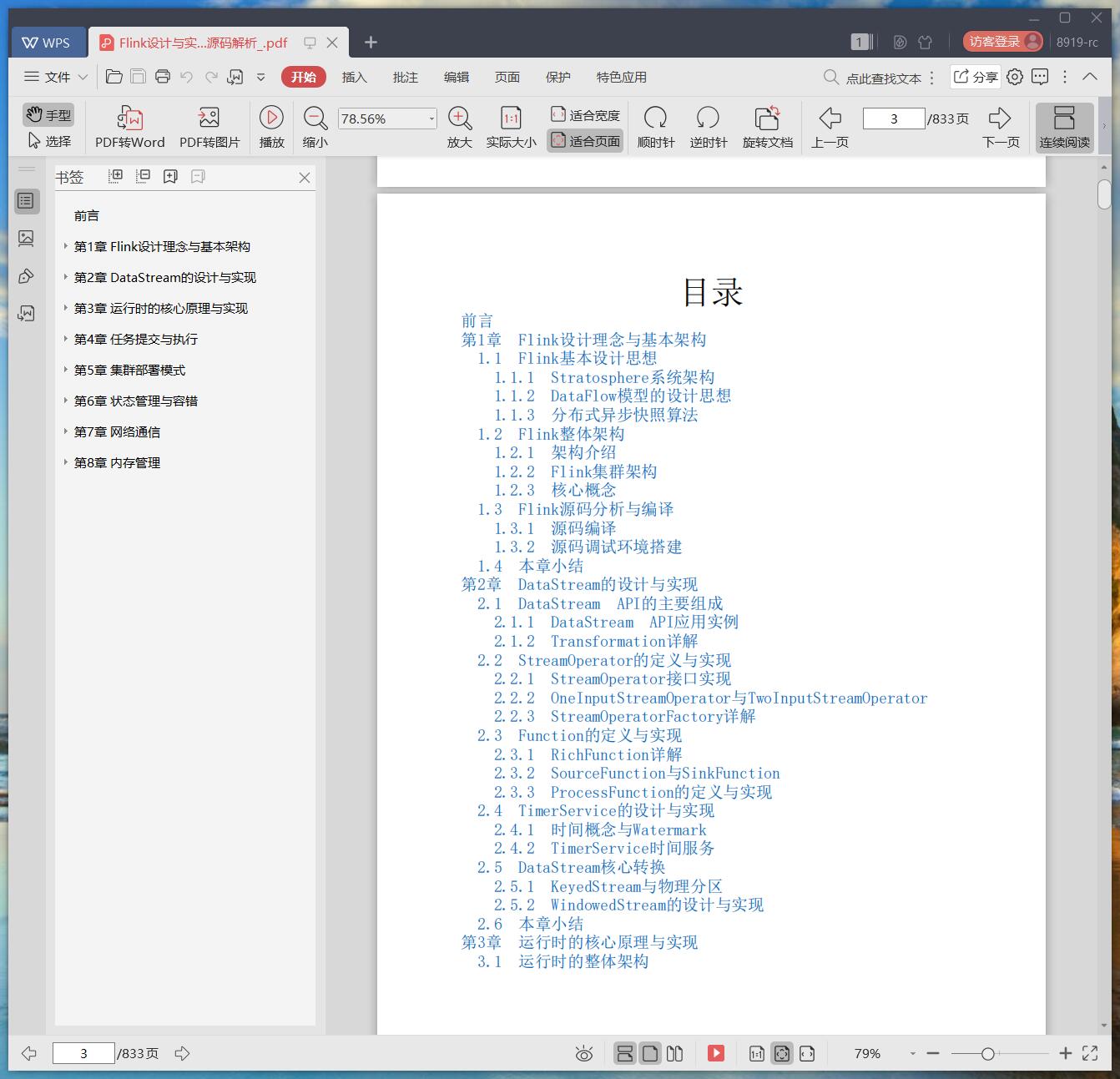Toggle eye protection mode icon
Screen dimensions: 1120x1079
[584, 1054]
